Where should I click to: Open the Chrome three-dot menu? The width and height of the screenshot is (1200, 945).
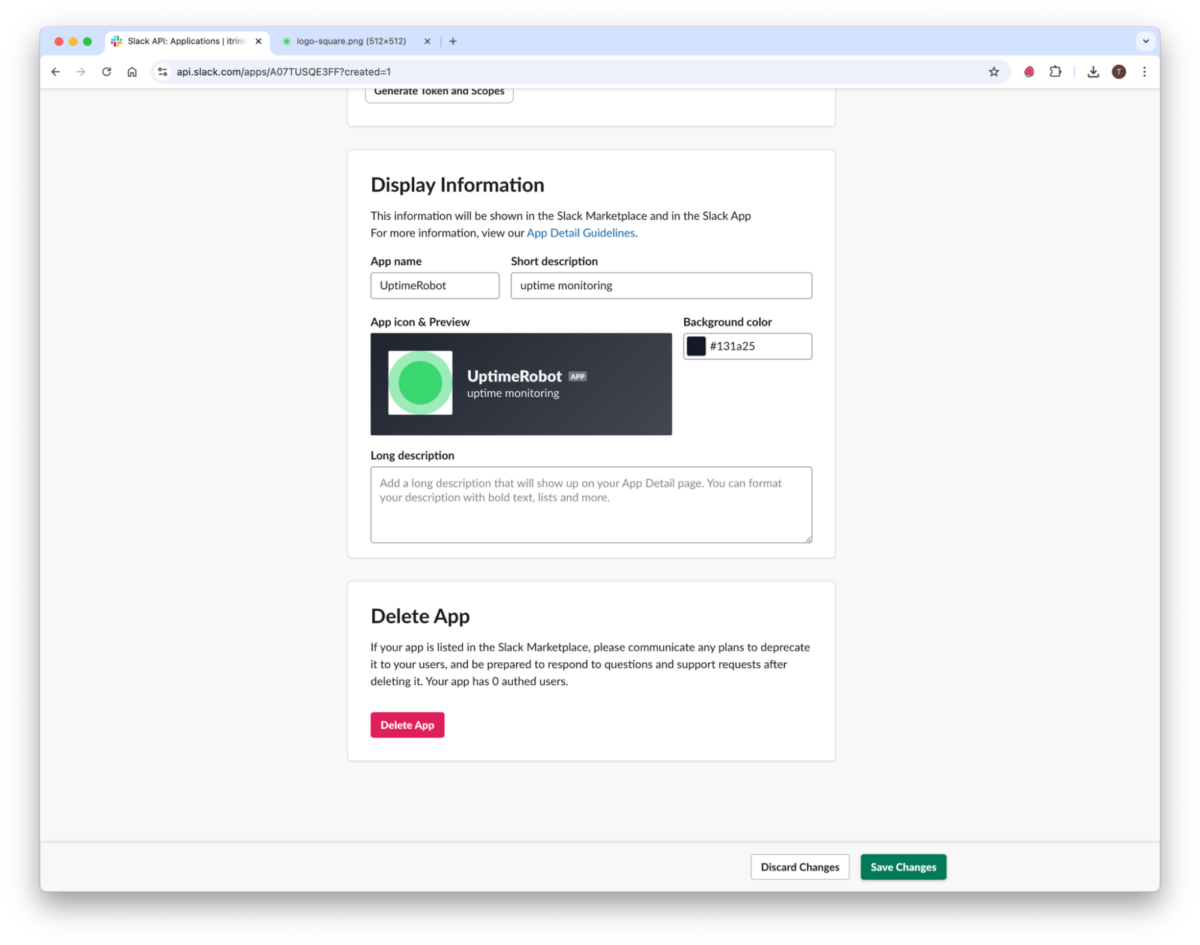point(1144,71)
